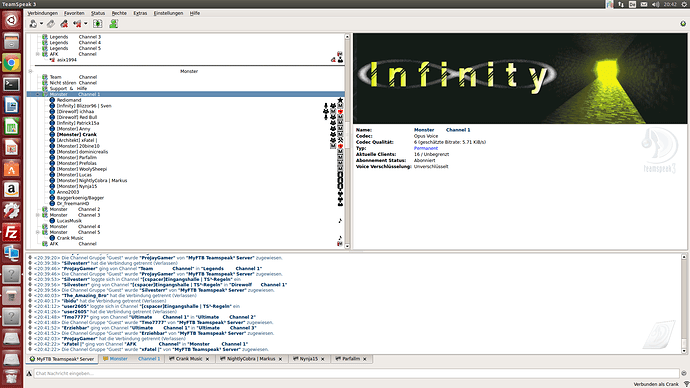Open the dropdown arrow next to away status icon
This screenshot has width=690, height=388.
(x=41, y=24)
